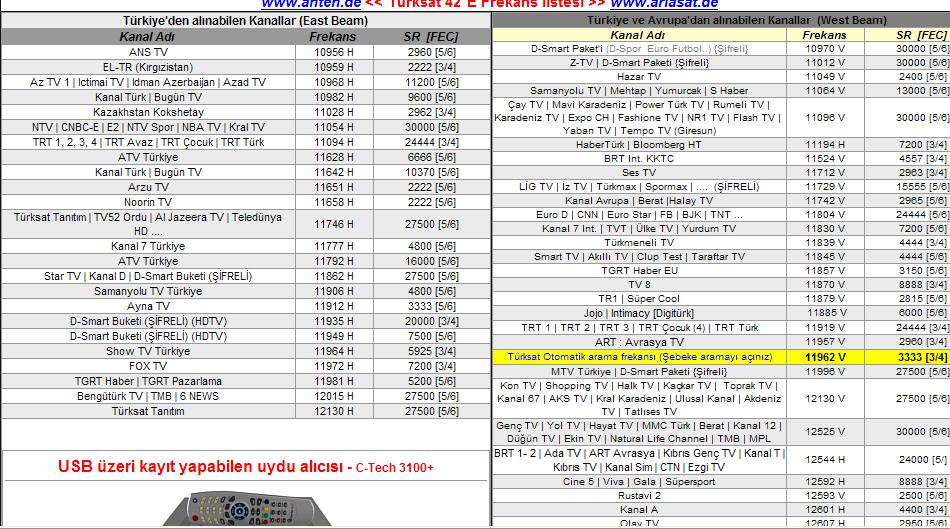
Task: Select the Rustavi 2 channel
Action: (x=639, y=496)
